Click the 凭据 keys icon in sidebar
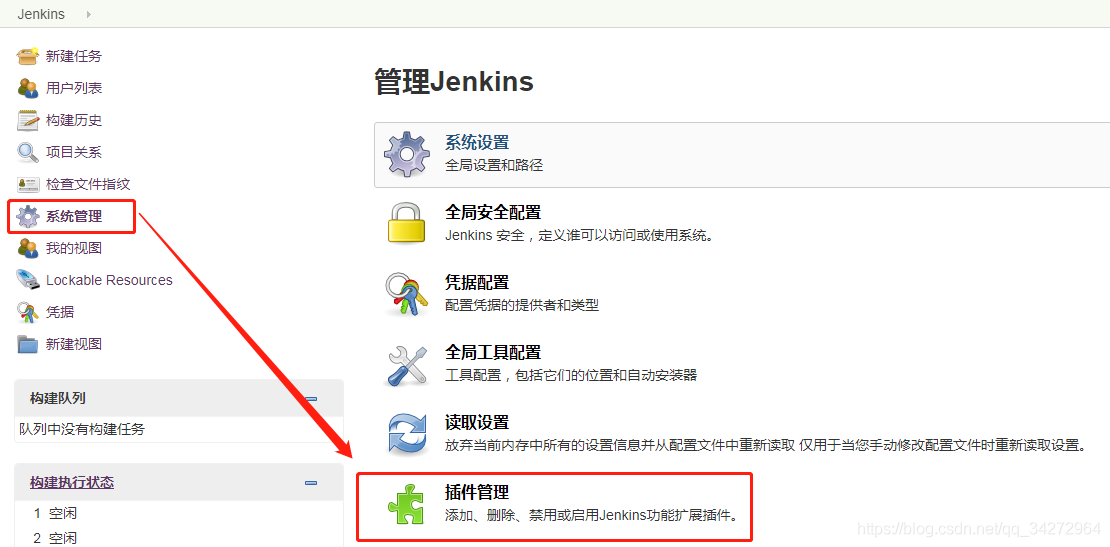This screenshot has height=547, width=1110. [28, 312]
